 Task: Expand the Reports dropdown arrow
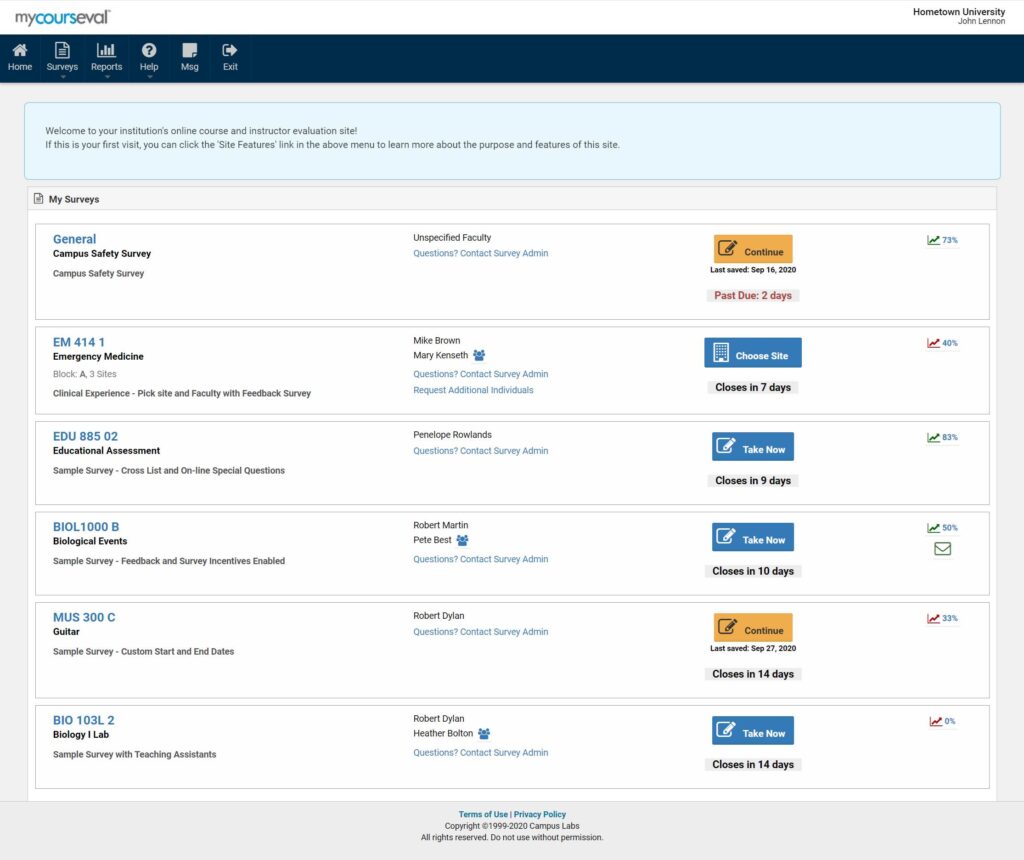tap(107, 77)
